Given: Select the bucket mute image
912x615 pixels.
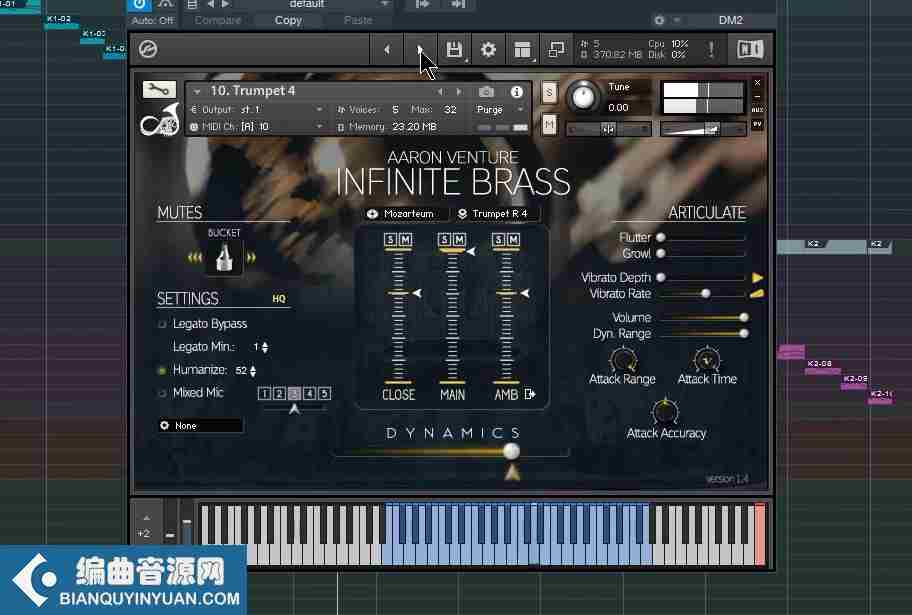Looking at the screenshot, I should [x=224, y=257].
